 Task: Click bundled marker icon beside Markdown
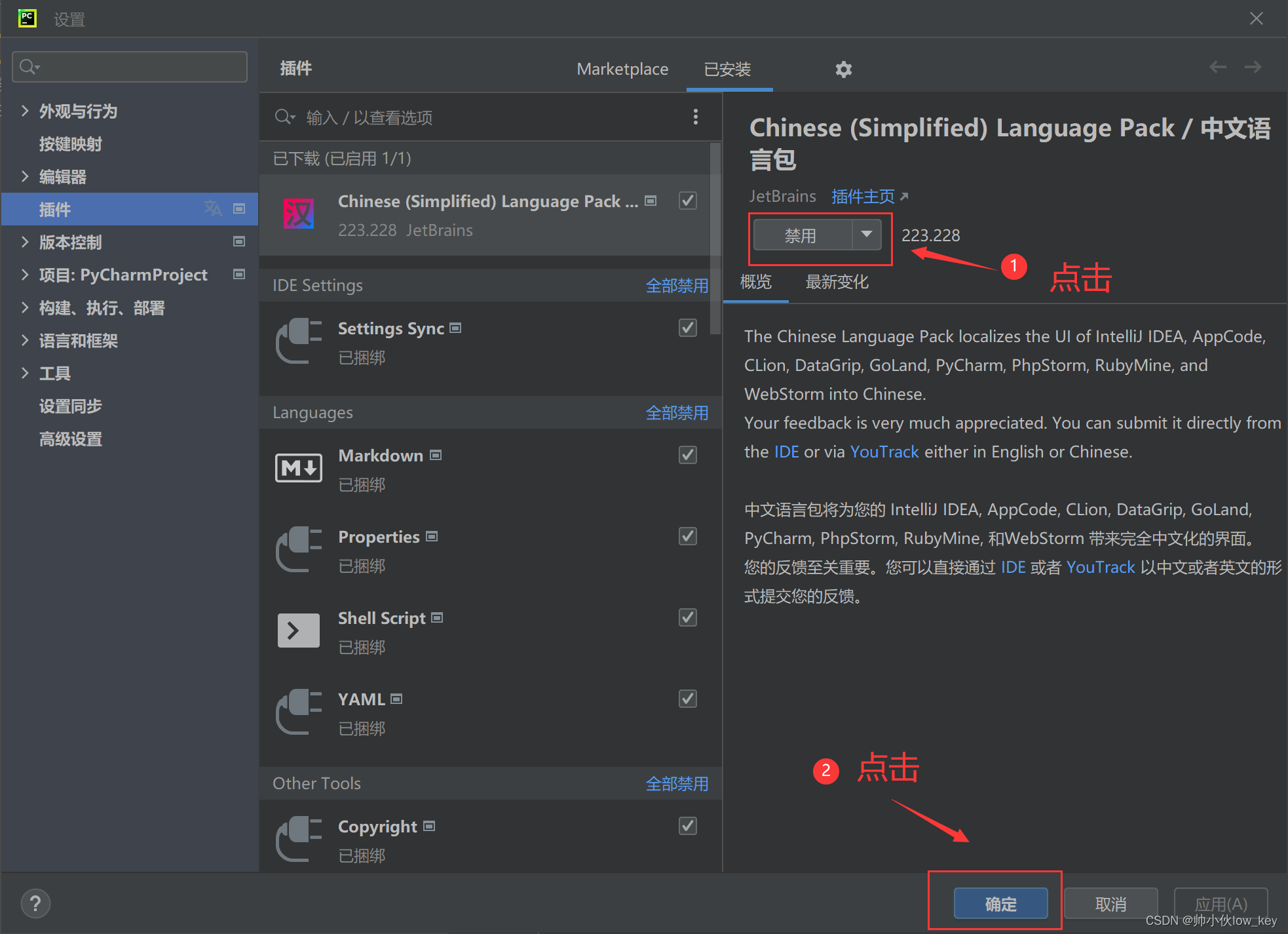pyautogui.click(x=436, y=455)
